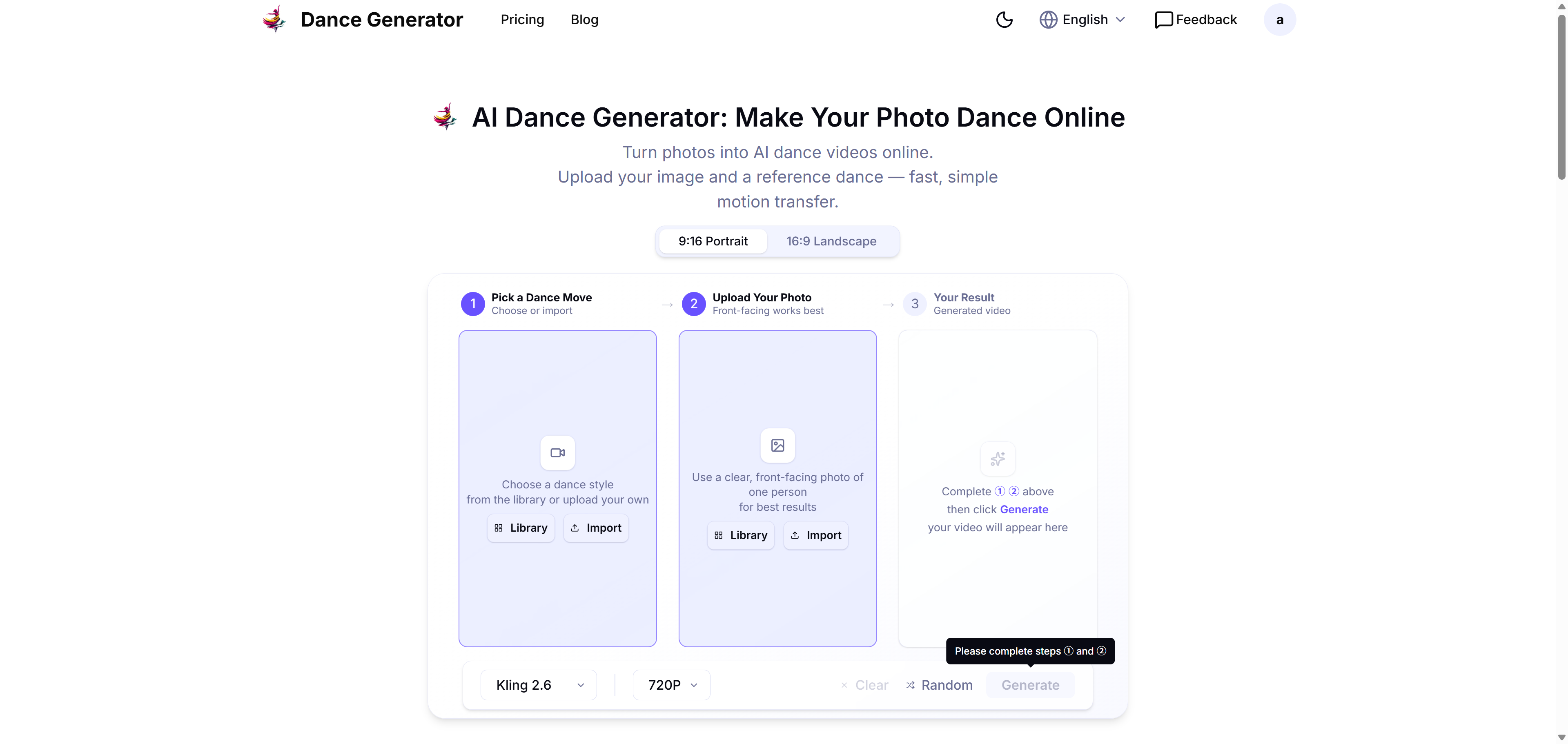Select the 9:16 Portrait aspect ratio

[713, 241]
